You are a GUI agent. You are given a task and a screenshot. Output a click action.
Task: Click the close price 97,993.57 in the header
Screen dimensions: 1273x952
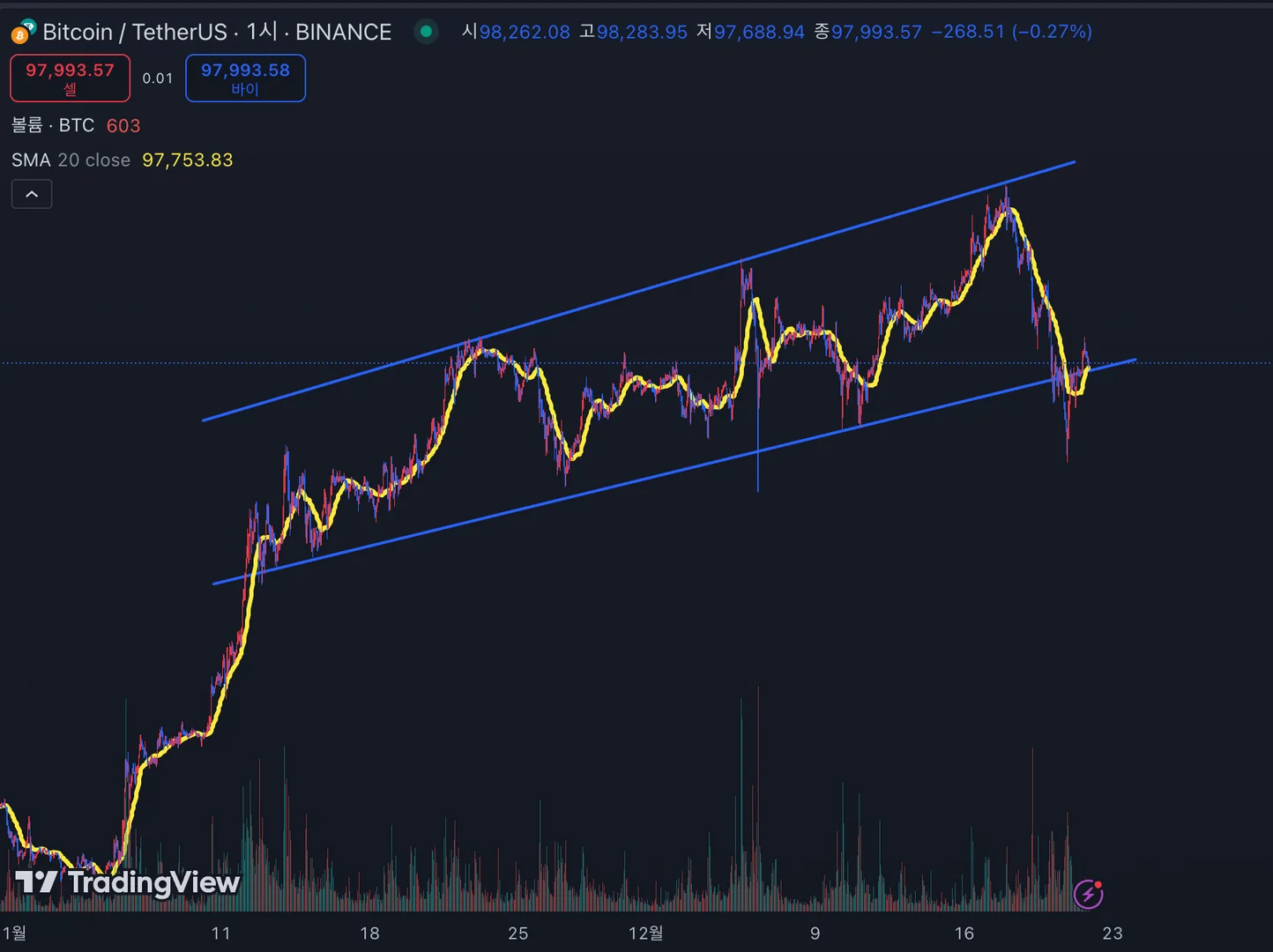[x=876, y=32]
